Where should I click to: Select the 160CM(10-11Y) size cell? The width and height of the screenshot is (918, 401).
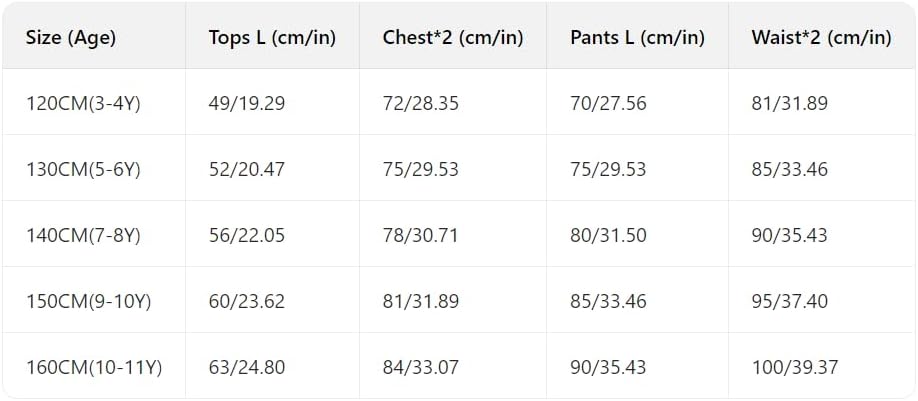pyautogui.click(x=94, y=367)
